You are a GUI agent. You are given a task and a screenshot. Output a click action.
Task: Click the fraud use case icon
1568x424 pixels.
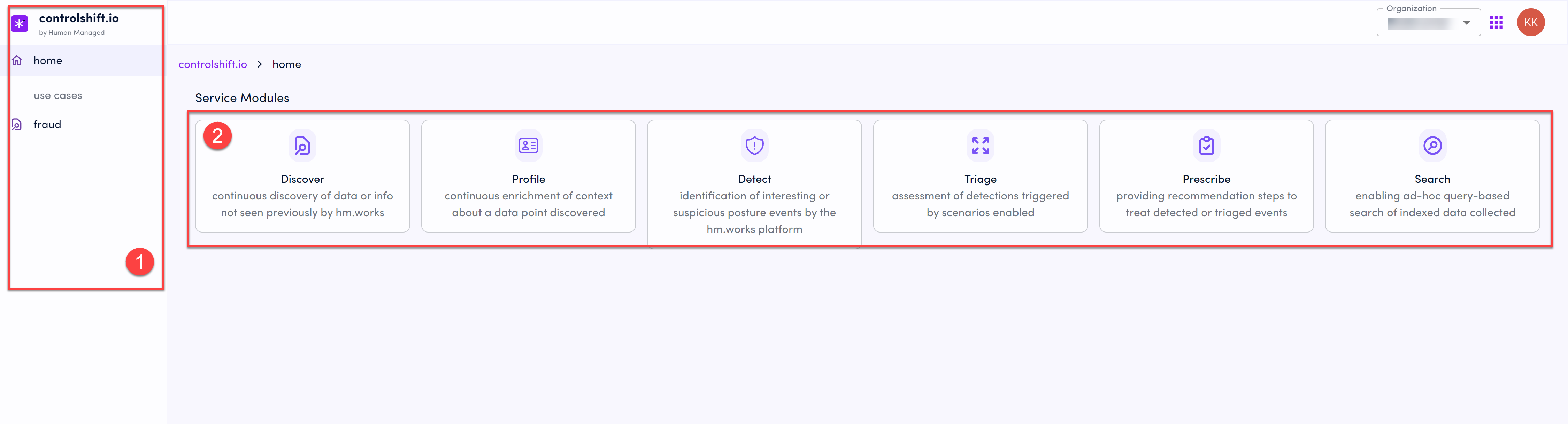coord(17,124)
